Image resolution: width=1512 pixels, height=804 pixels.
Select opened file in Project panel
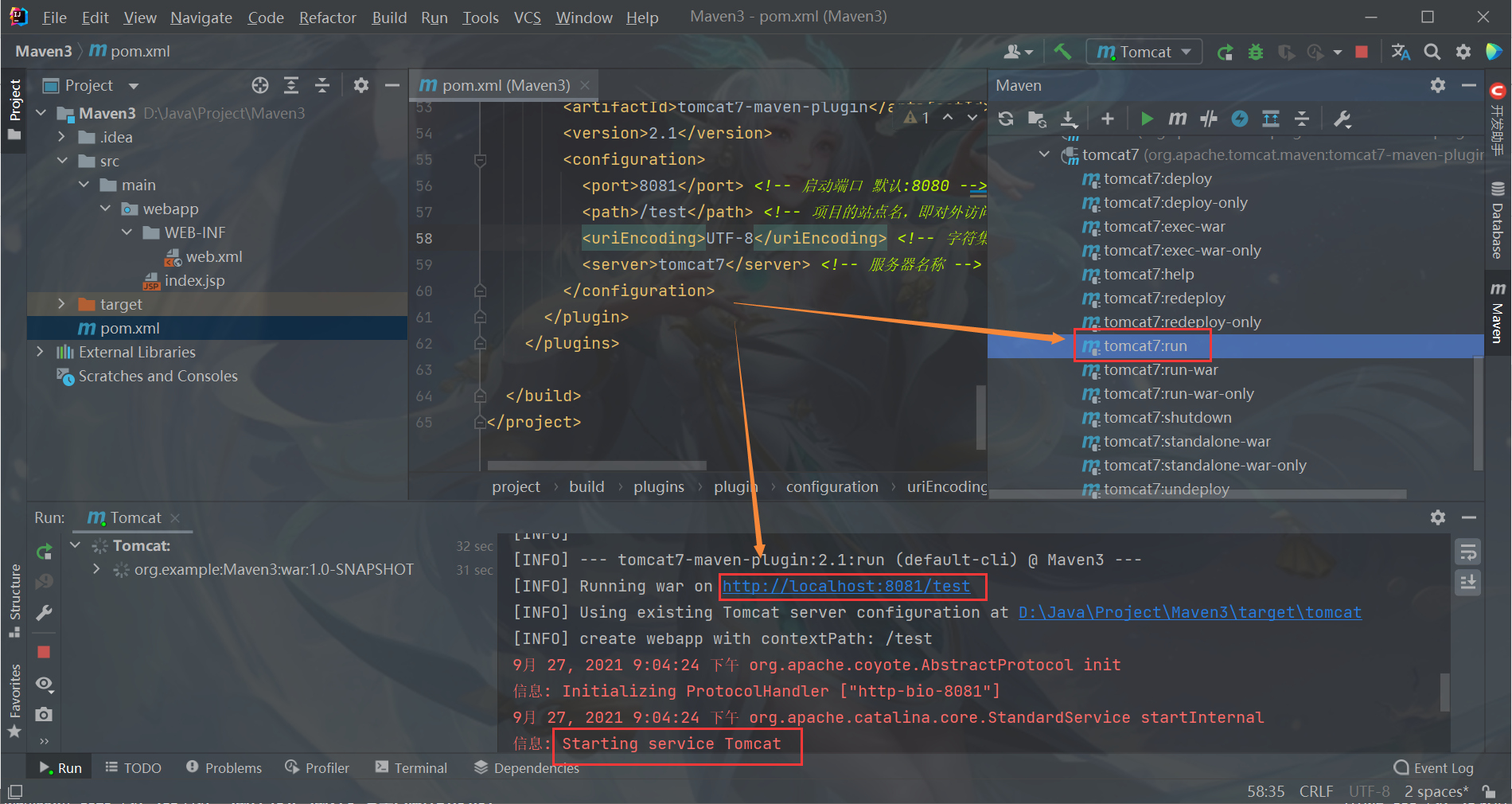point(260,85)
